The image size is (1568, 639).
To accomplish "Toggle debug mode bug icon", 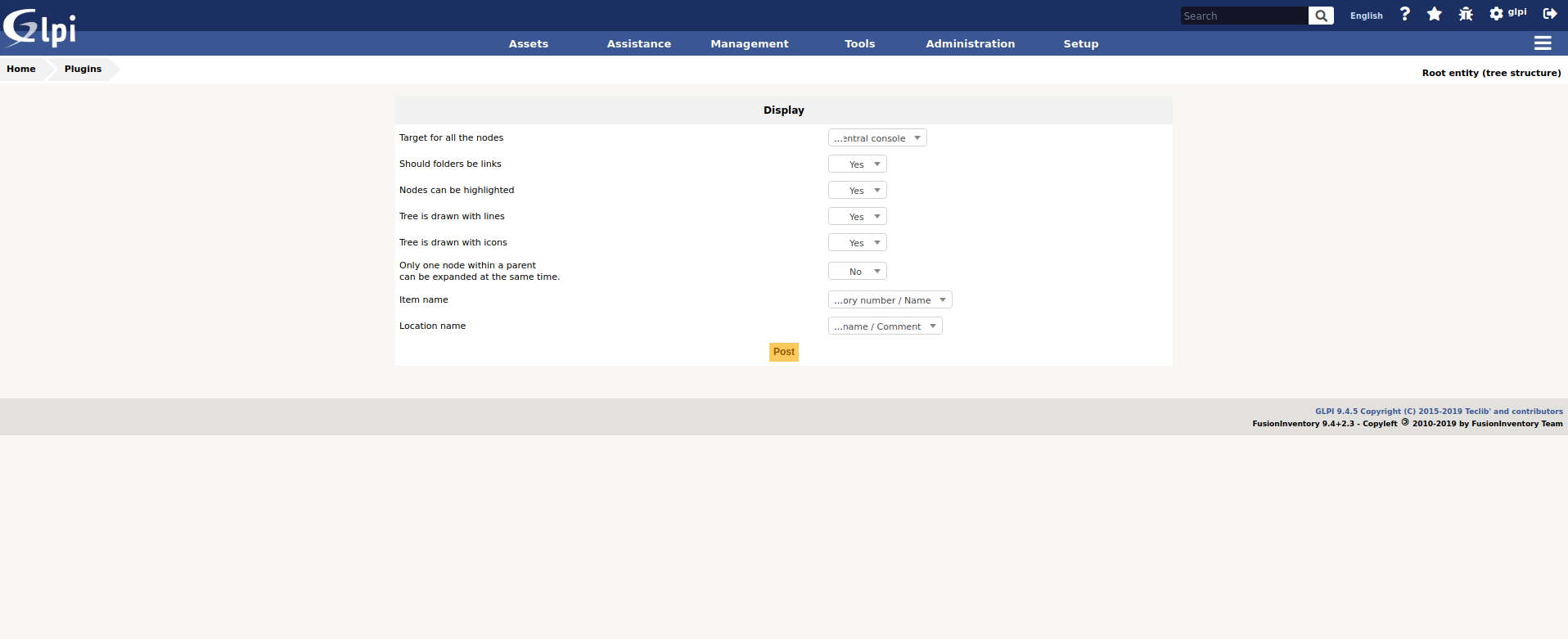I will pyautogui.click(x=1466, y=14).
